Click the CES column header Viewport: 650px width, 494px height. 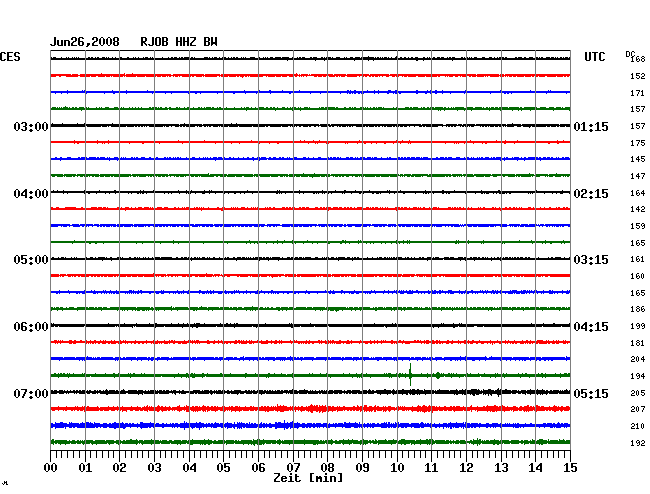coord(10,57)
